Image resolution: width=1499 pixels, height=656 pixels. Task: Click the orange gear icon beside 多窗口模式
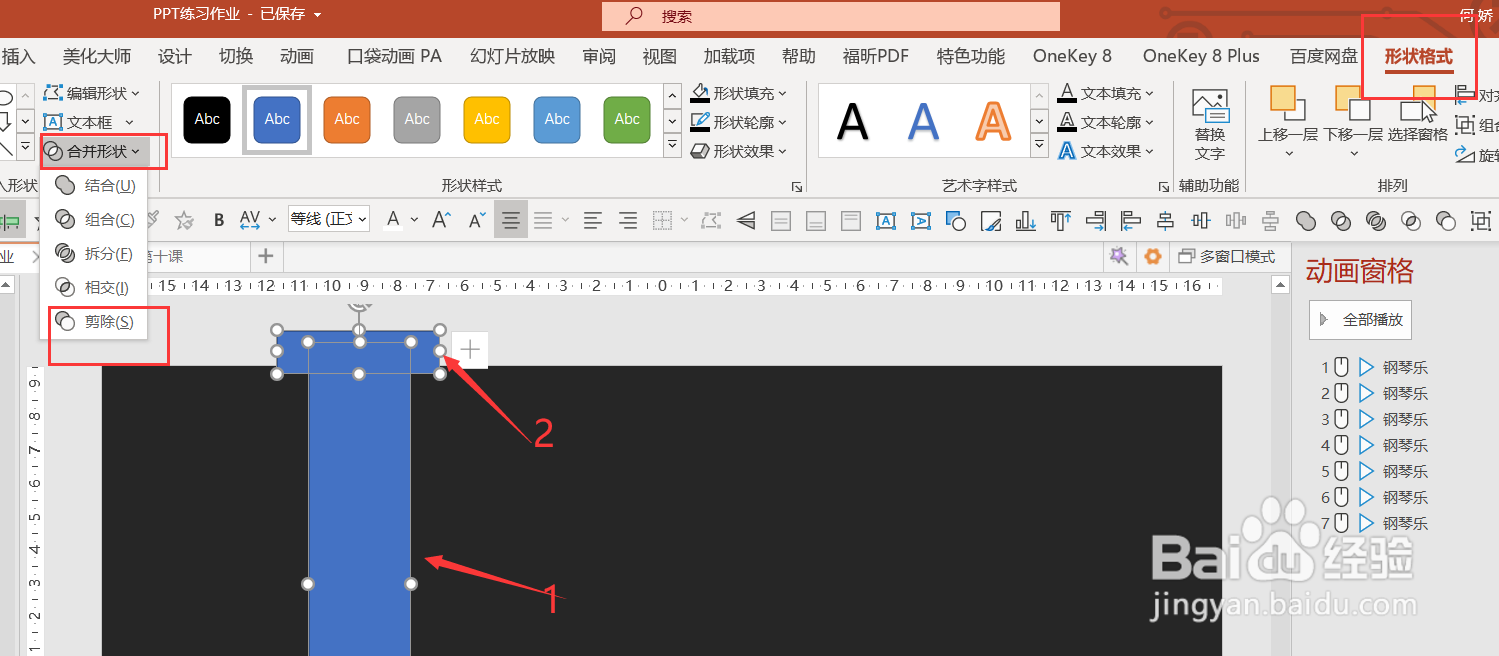tap(1153, 257)
